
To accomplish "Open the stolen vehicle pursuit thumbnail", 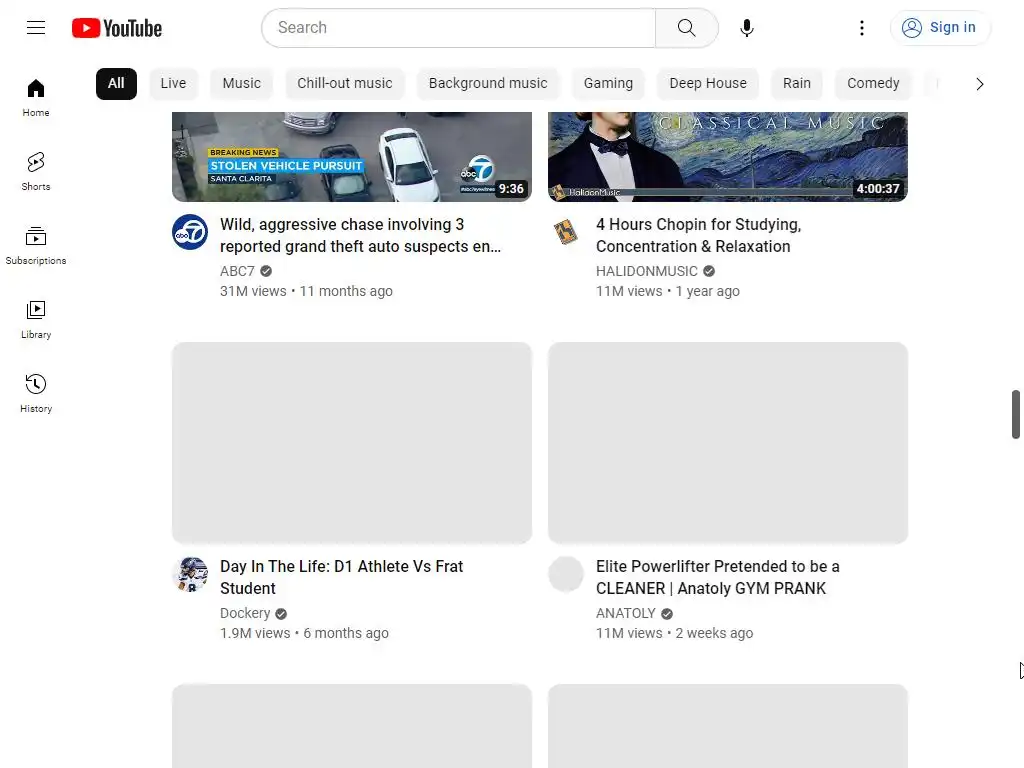I will (x=352, y=157).
